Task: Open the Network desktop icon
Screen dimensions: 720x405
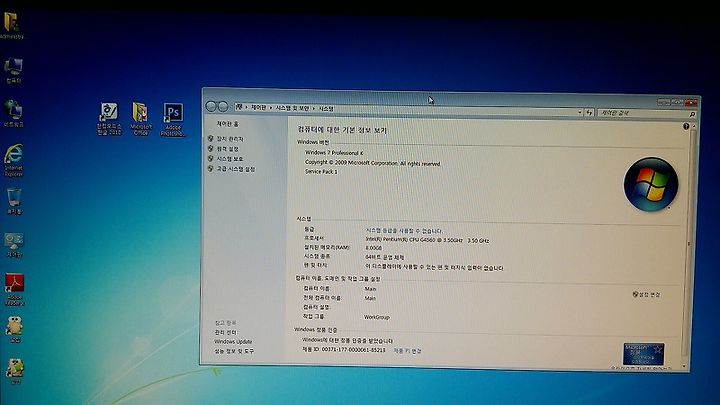Action: click(x=13, y=113)
